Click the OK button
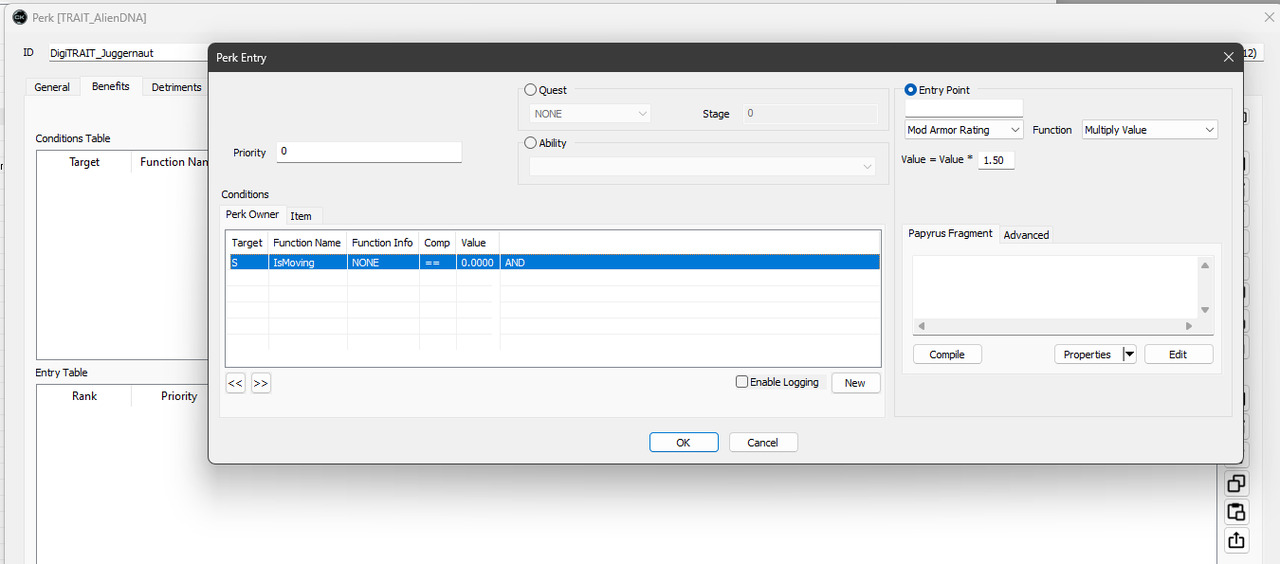The width and height of the screenshot is (1280, 564). 683,443
